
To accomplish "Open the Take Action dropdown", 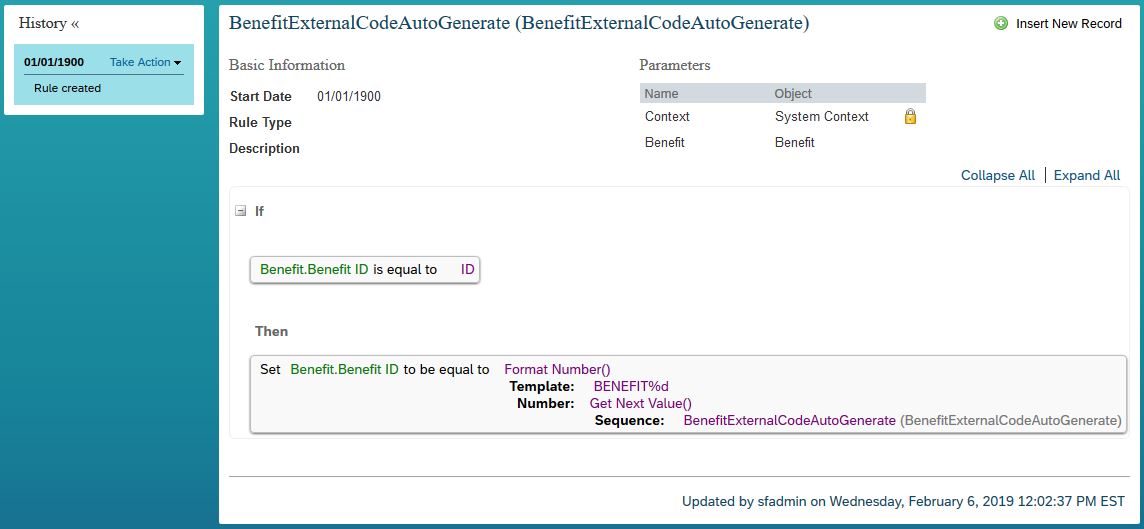I will coord(145,62).
